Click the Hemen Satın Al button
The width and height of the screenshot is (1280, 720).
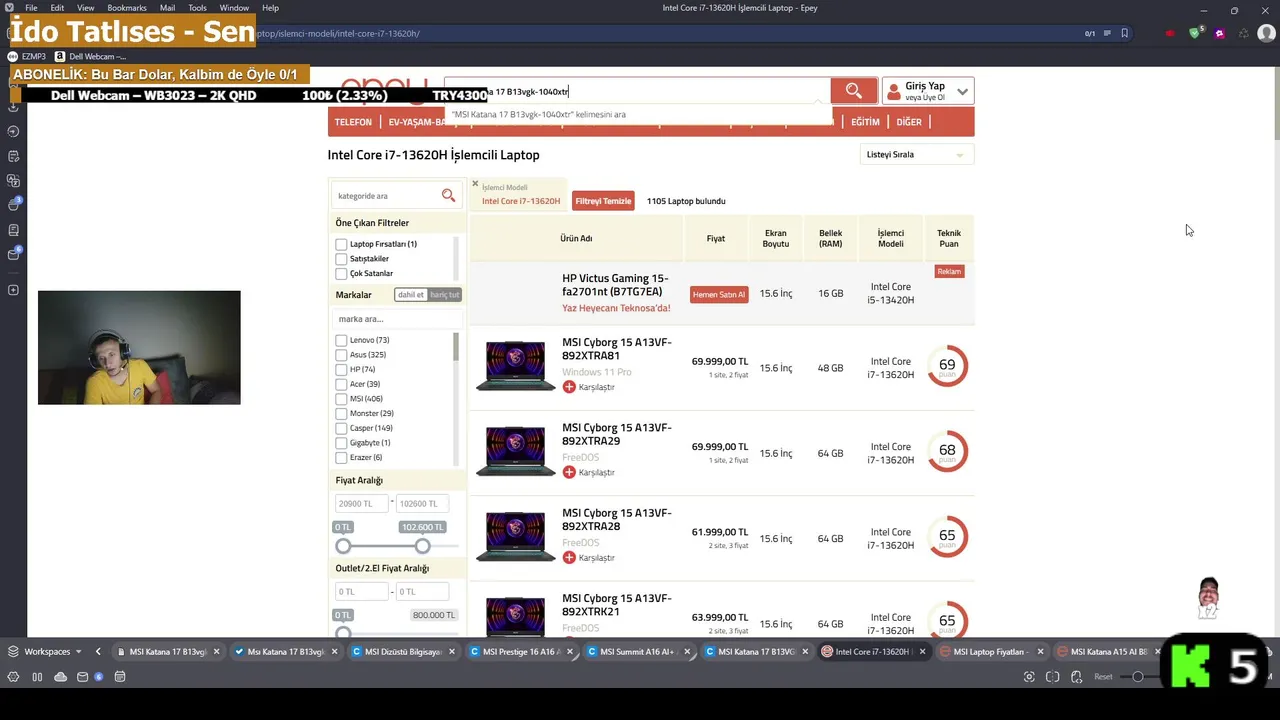(x=719, y=295)
